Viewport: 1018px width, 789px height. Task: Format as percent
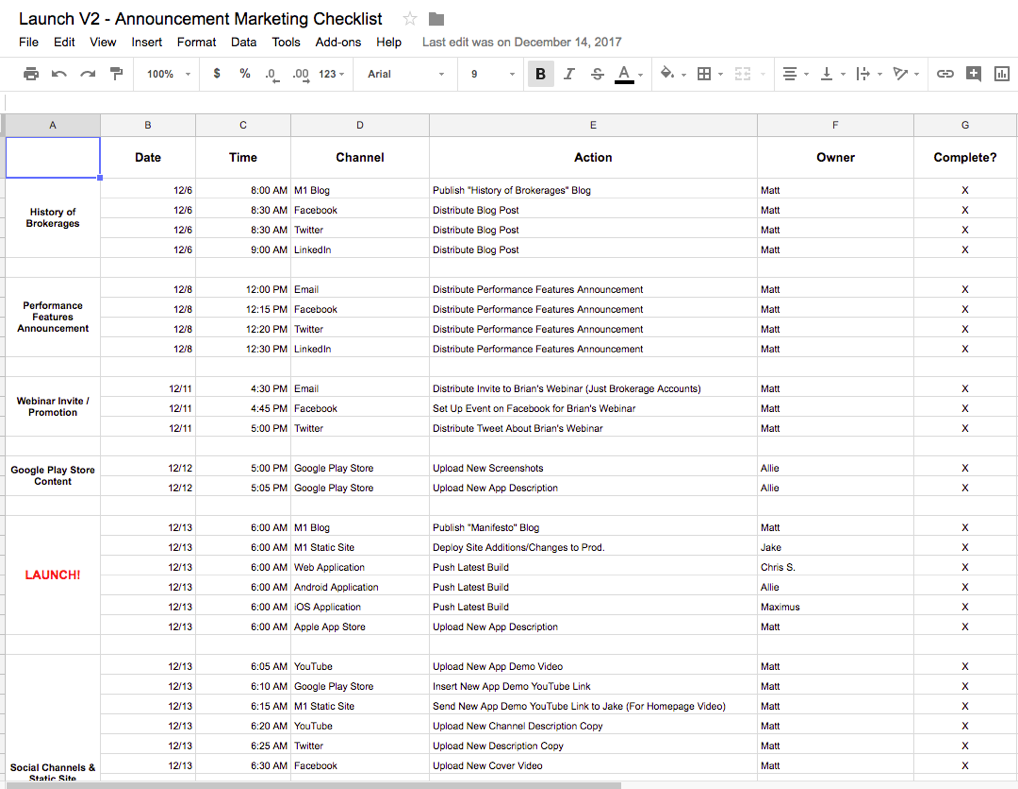tap(245, 74)
